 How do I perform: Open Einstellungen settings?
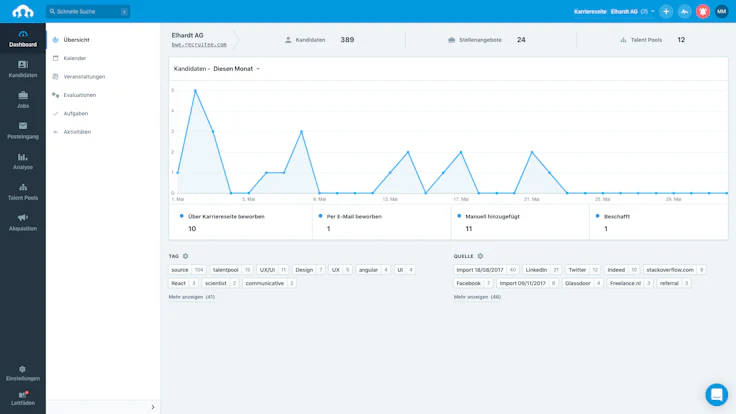click(23, 373)
